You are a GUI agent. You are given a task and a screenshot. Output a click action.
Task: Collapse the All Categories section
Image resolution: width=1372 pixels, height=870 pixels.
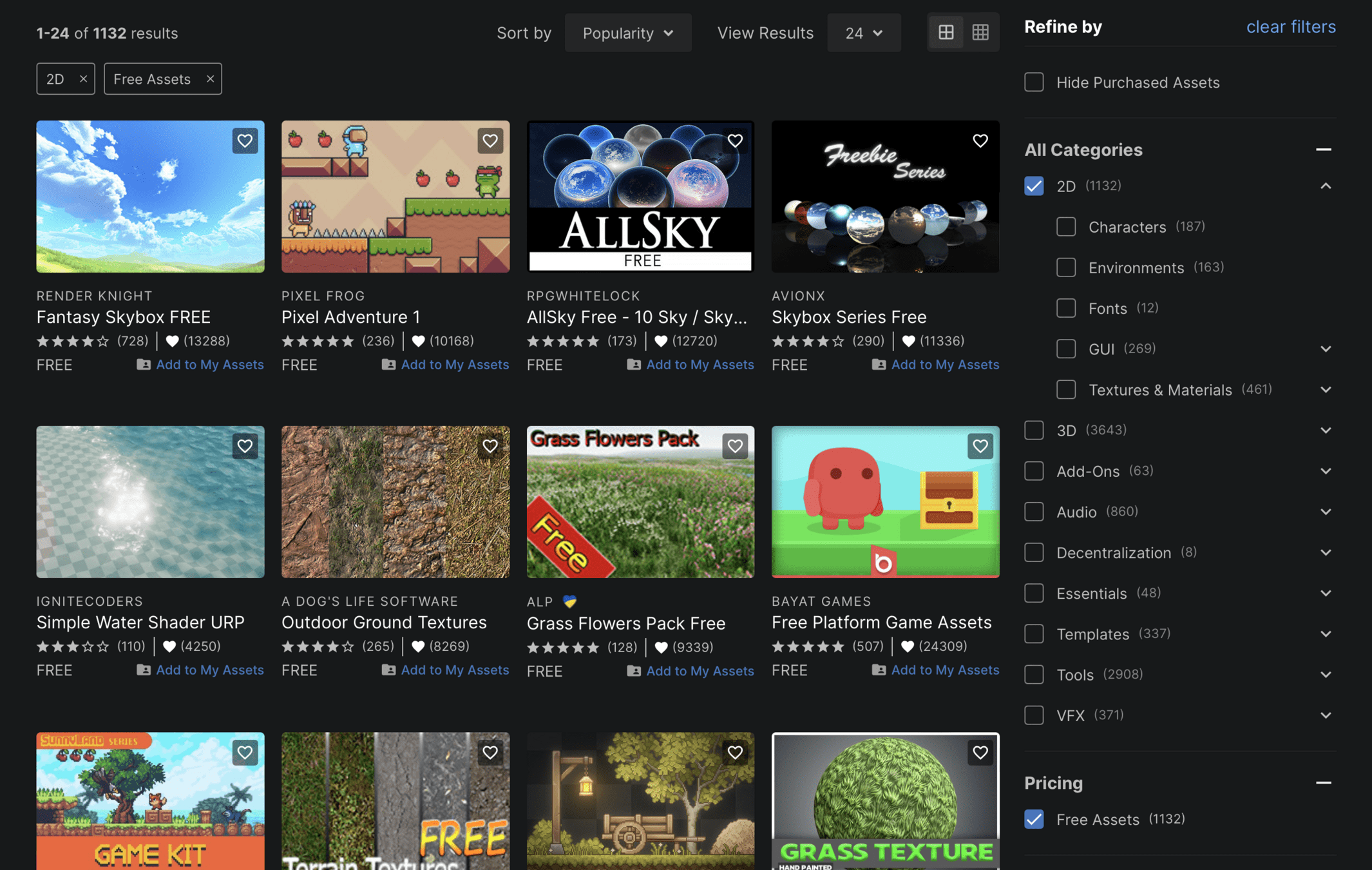click(x=1323, y=150)
